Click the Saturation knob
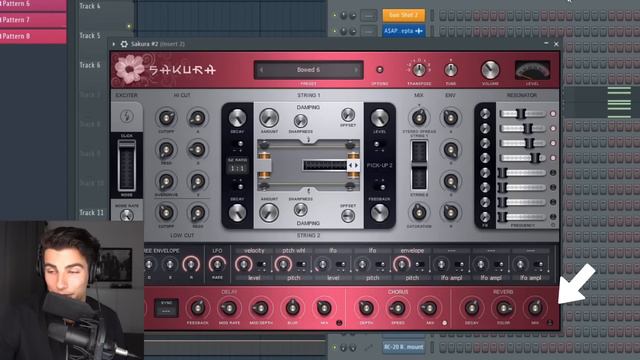640x360 pixels. (x=419, y=212)
